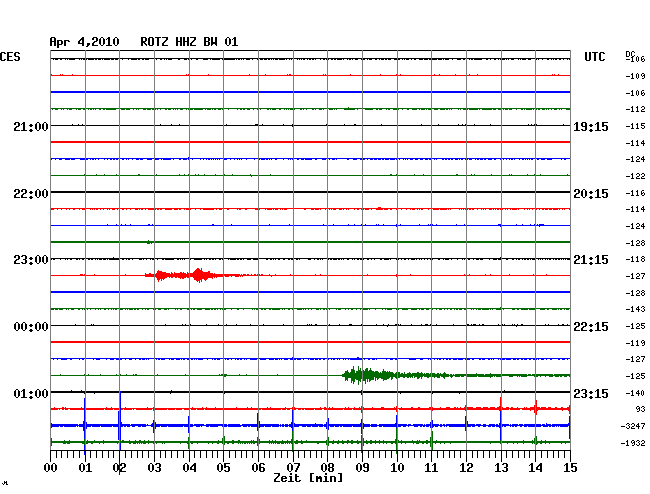Select x-axis minute label "13"

click(501, 467)
